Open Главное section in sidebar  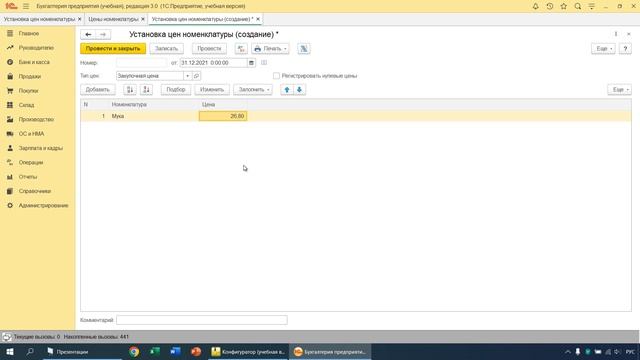click(x=29, y=33)
